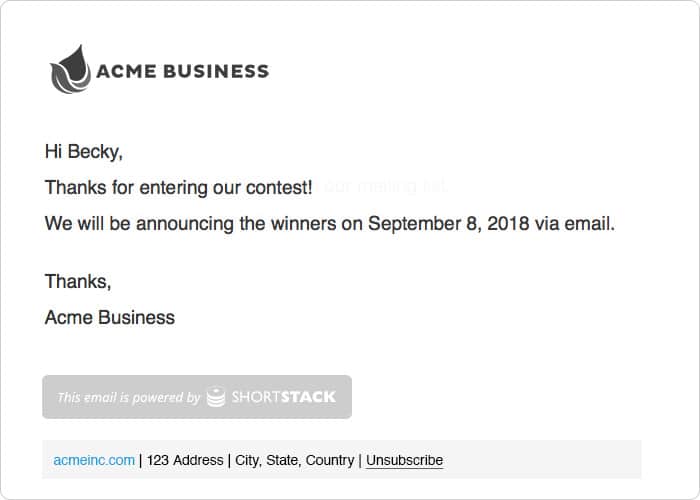Click "City, State, Country" in the footer
Viewport: 700px width, 500px height.
[x=295, y=460]
